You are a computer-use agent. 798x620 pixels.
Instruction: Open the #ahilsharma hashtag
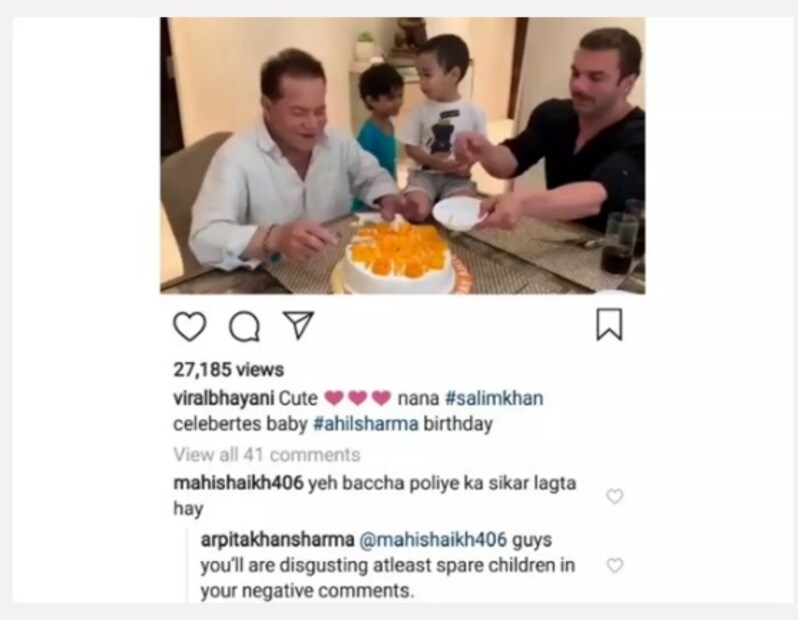pyautogui.click(x=366, y=424)
